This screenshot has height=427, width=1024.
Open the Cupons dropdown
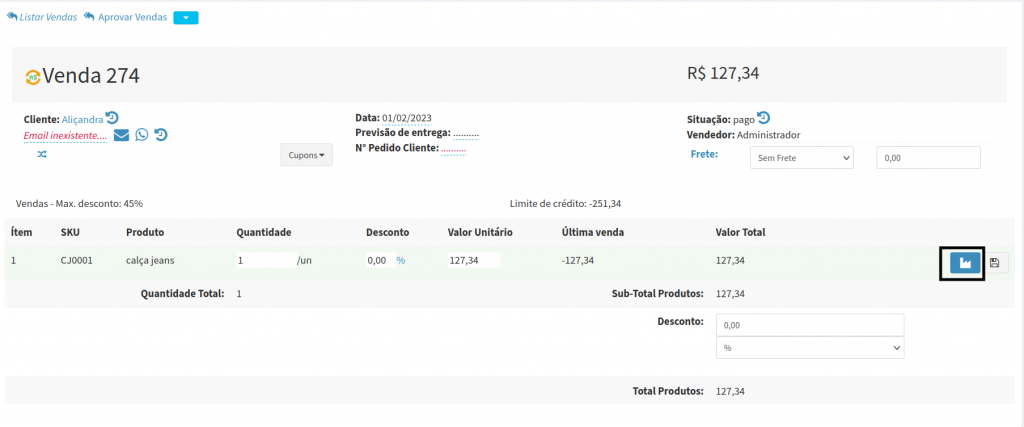click(306, 155)
